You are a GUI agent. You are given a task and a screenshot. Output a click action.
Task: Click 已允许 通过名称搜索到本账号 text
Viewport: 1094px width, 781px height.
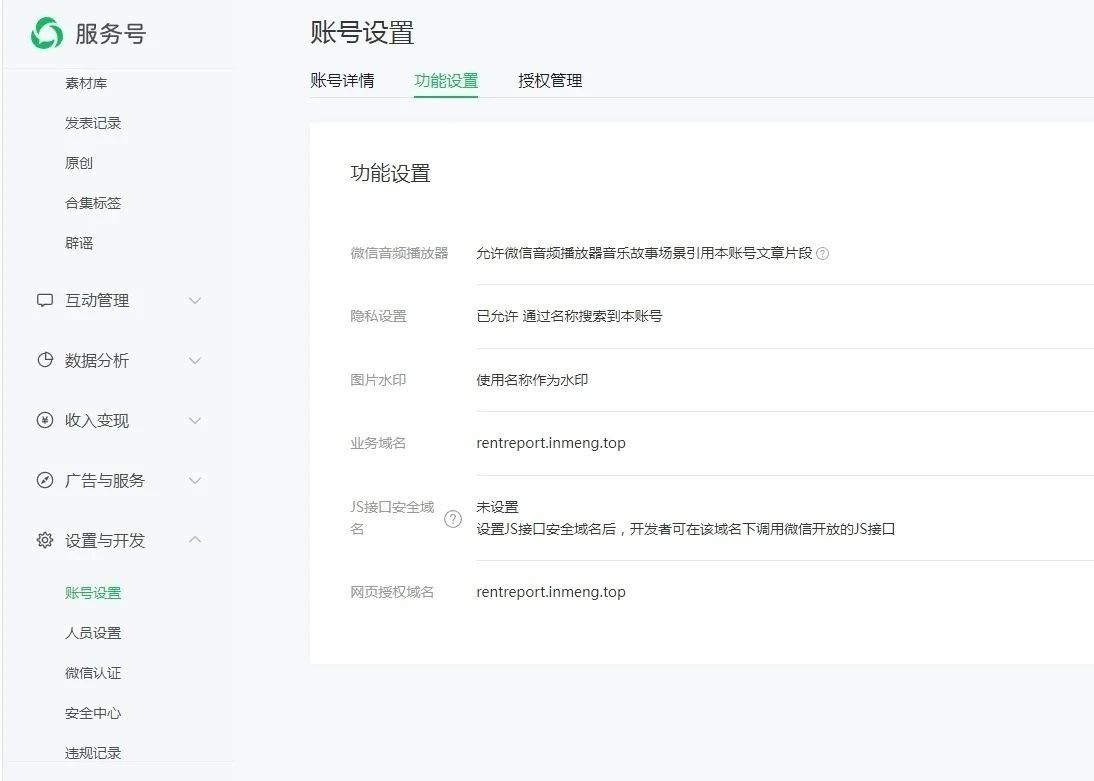pos(569,316)
